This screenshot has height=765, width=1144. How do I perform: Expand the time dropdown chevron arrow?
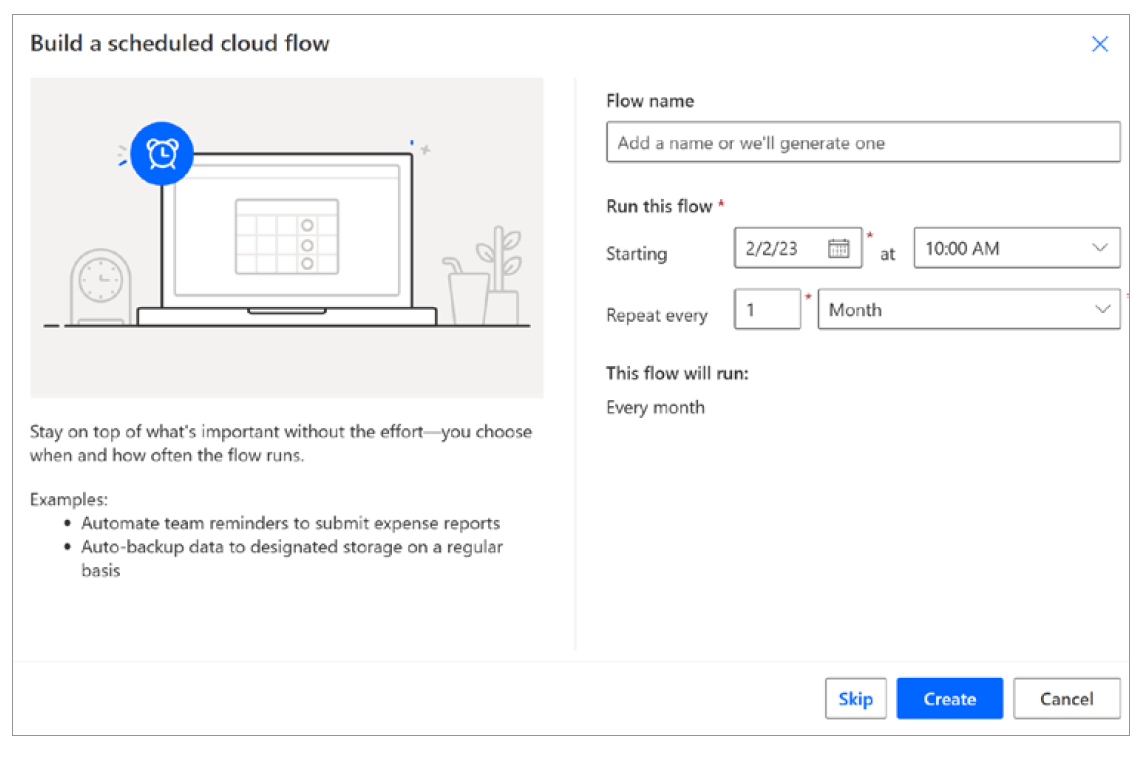1100,248
